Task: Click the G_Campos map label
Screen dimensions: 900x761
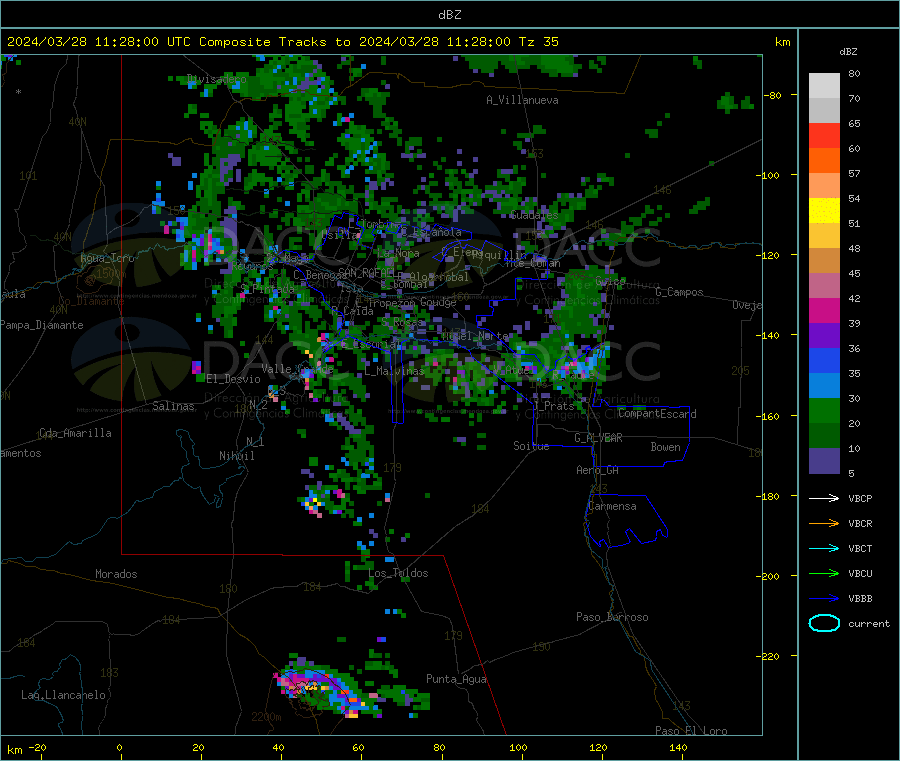Action: (680, 292)
